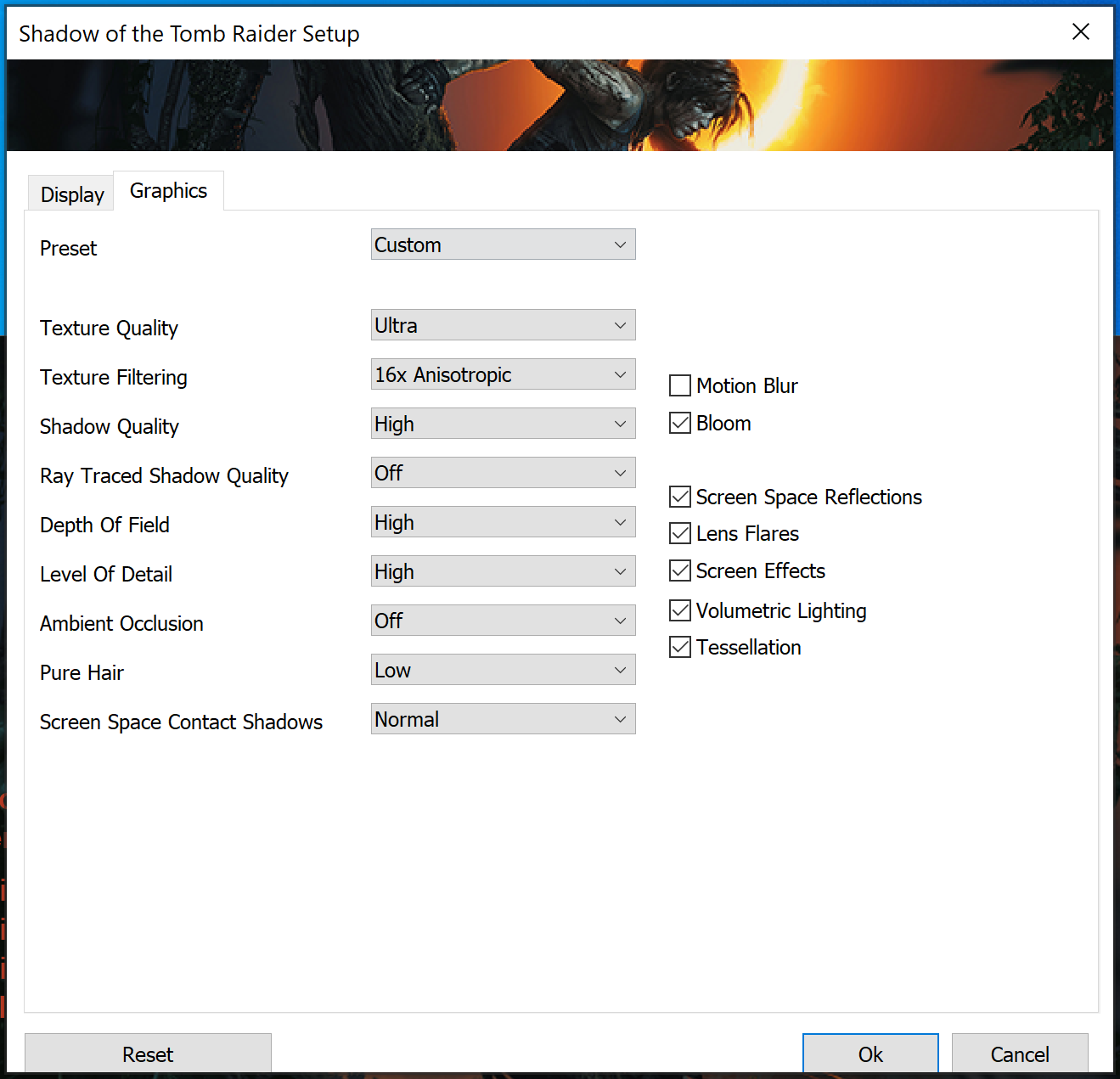Open Screen Space Contact Shadows dropdown
The height and width of the screenshot is (1079, 1120).
click(503, 719)
